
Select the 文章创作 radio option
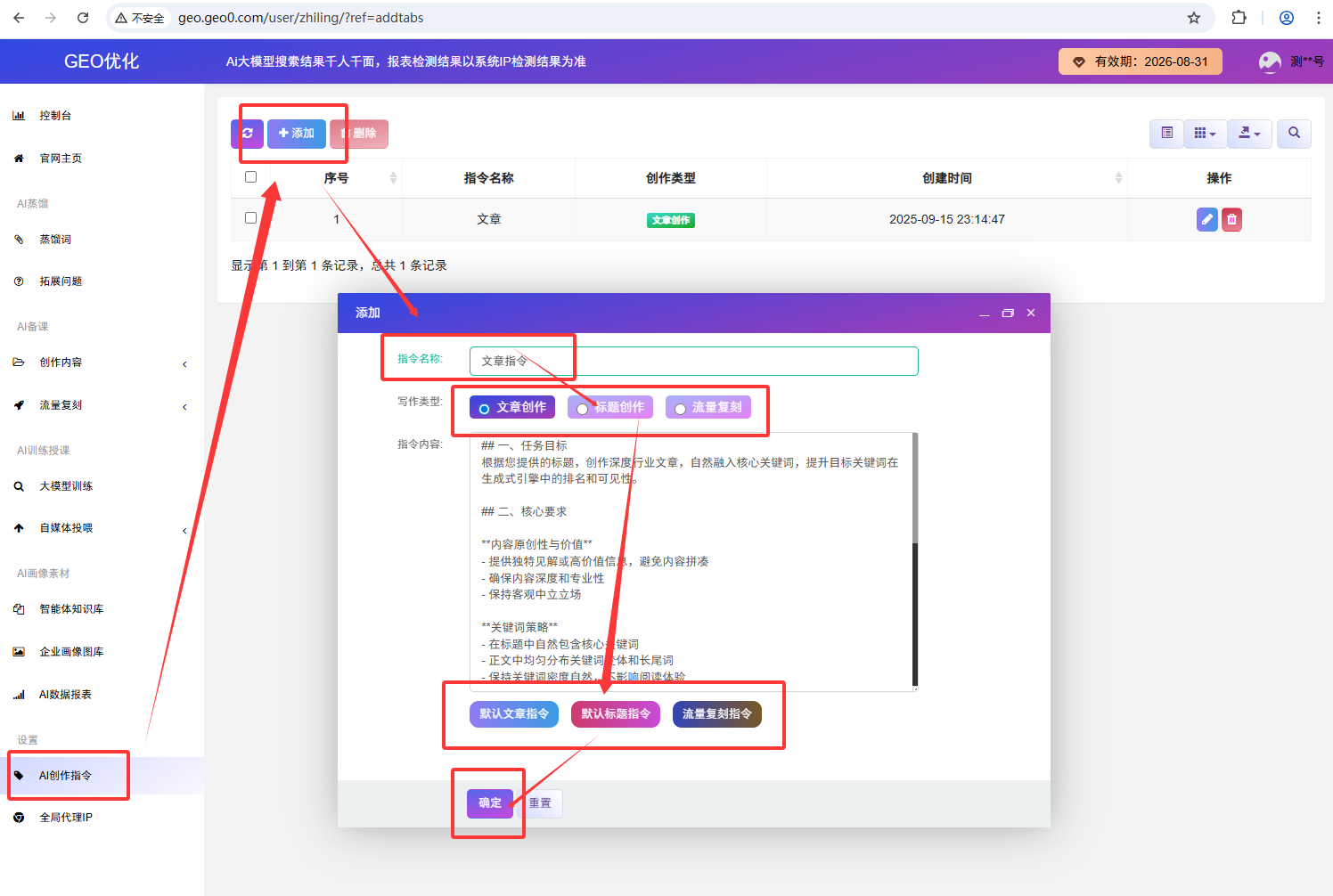pyautogui.click(x=485, y=409)
